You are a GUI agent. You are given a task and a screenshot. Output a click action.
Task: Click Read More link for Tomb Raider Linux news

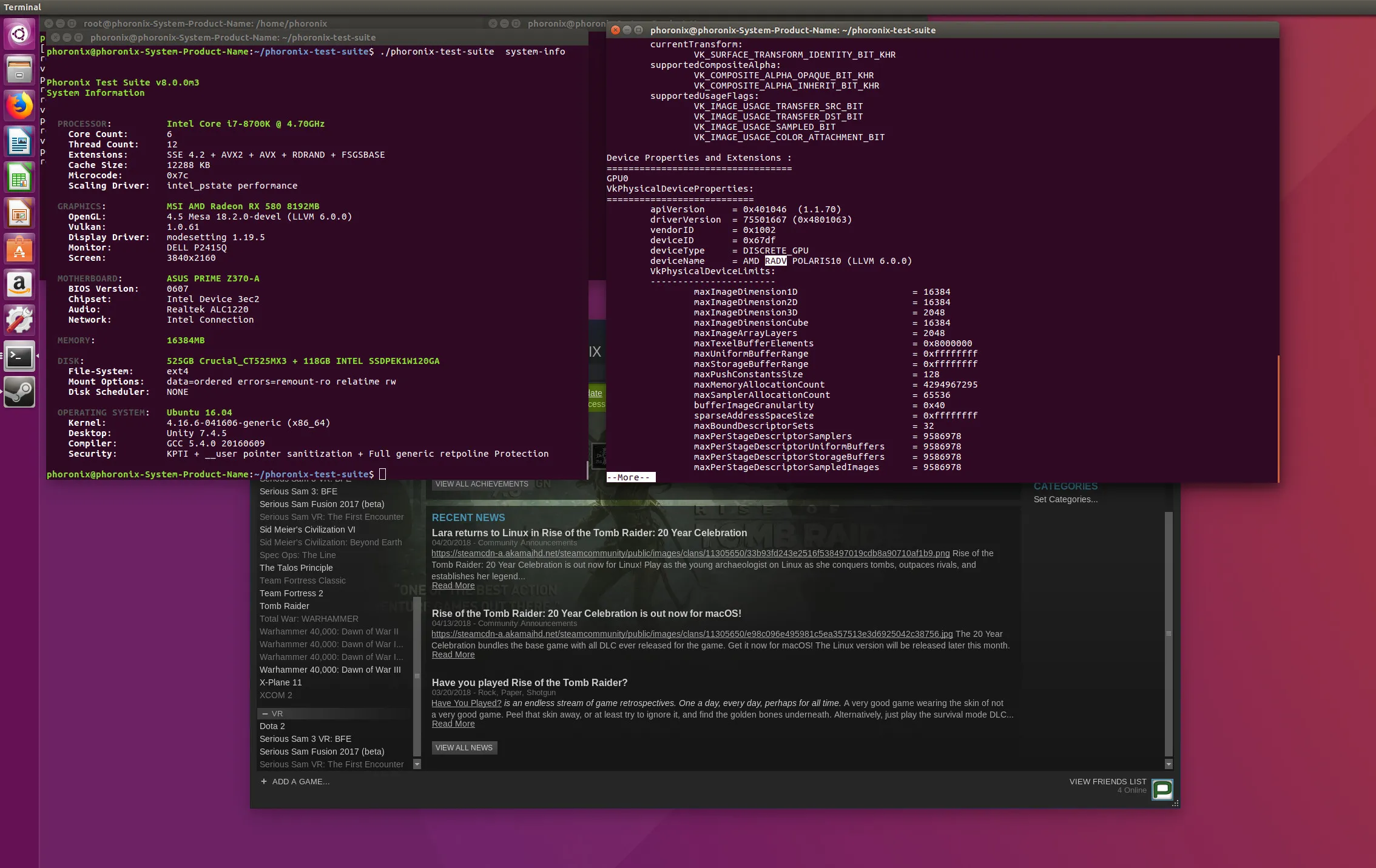click(452, 585)
